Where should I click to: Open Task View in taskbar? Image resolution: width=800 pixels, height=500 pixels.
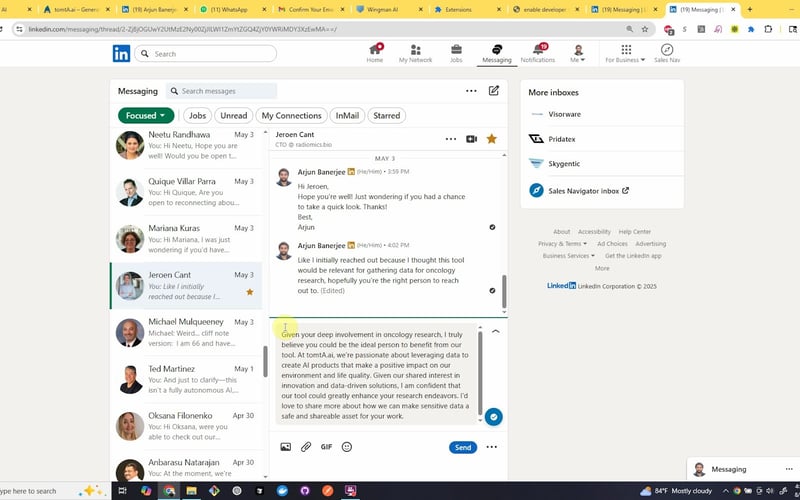point(122,491)
